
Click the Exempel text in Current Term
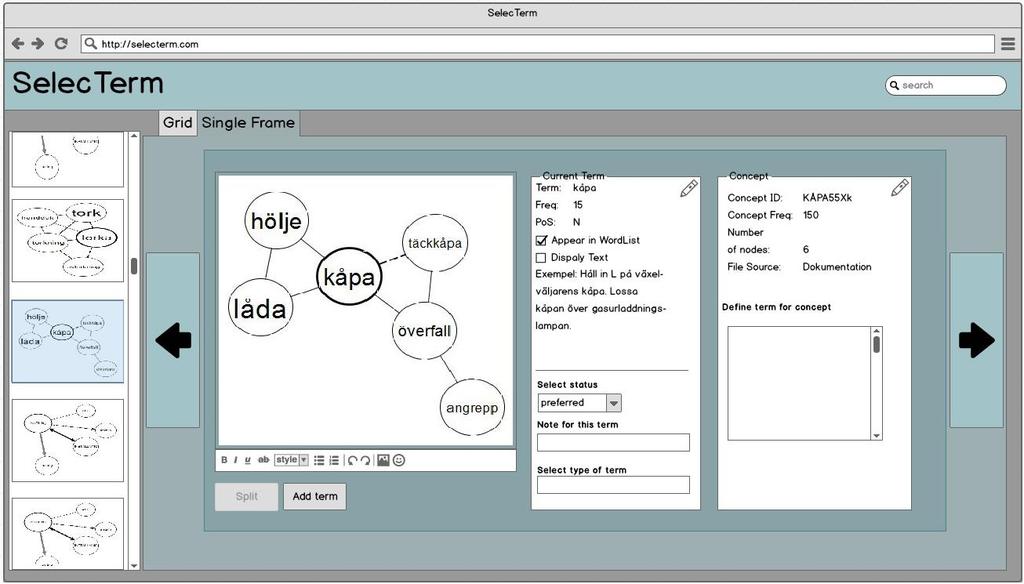600,300
